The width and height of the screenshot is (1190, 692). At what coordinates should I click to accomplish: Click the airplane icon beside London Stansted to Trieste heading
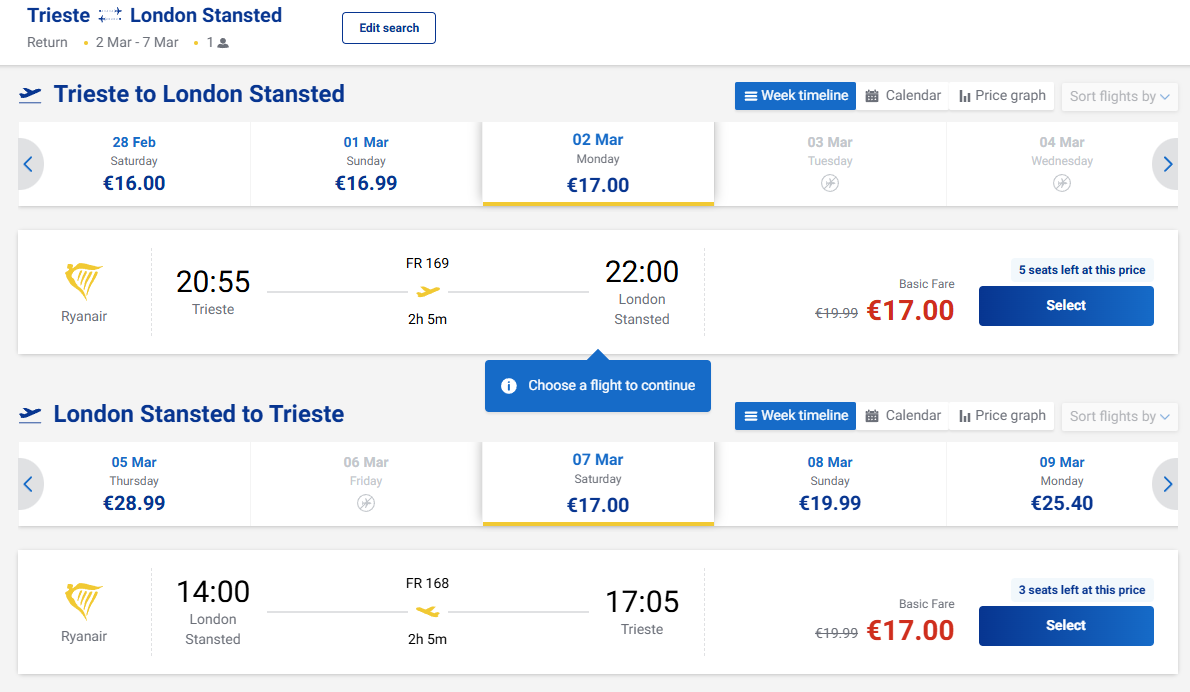click(31, 415)
